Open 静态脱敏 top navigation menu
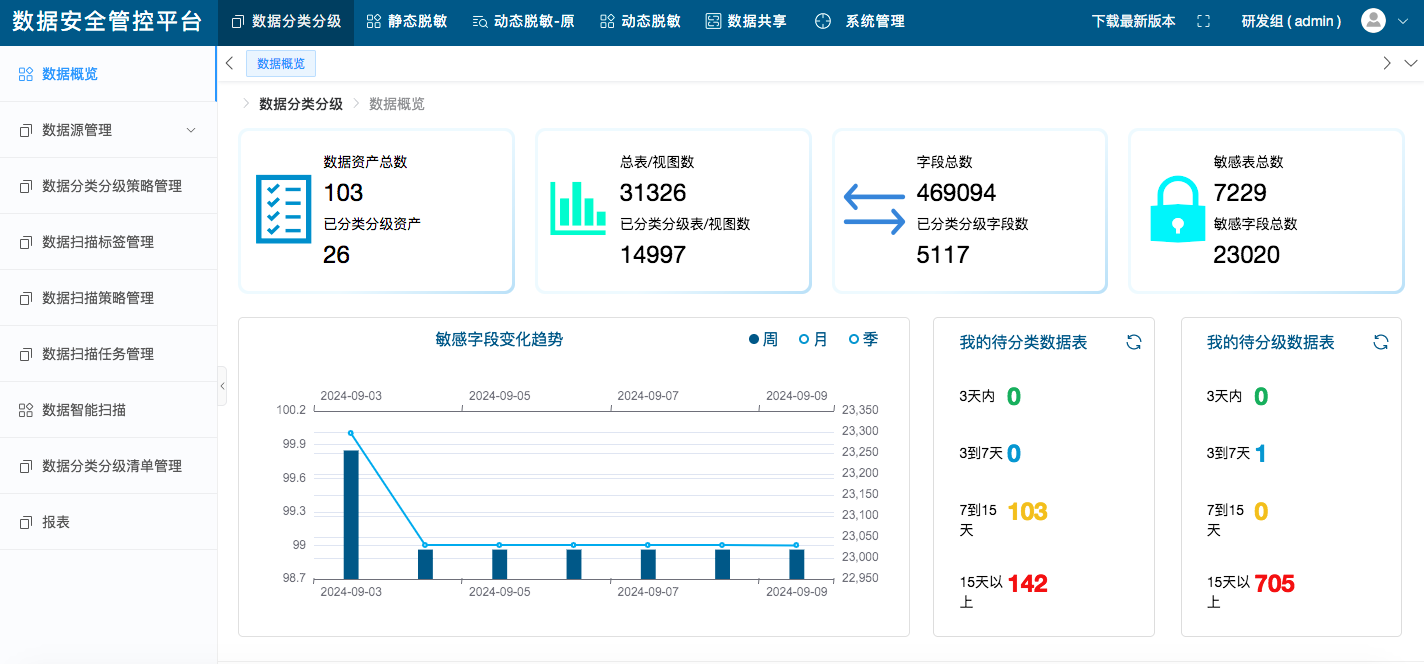Screen dimensions: 1424x664 [x=406, y=21]
